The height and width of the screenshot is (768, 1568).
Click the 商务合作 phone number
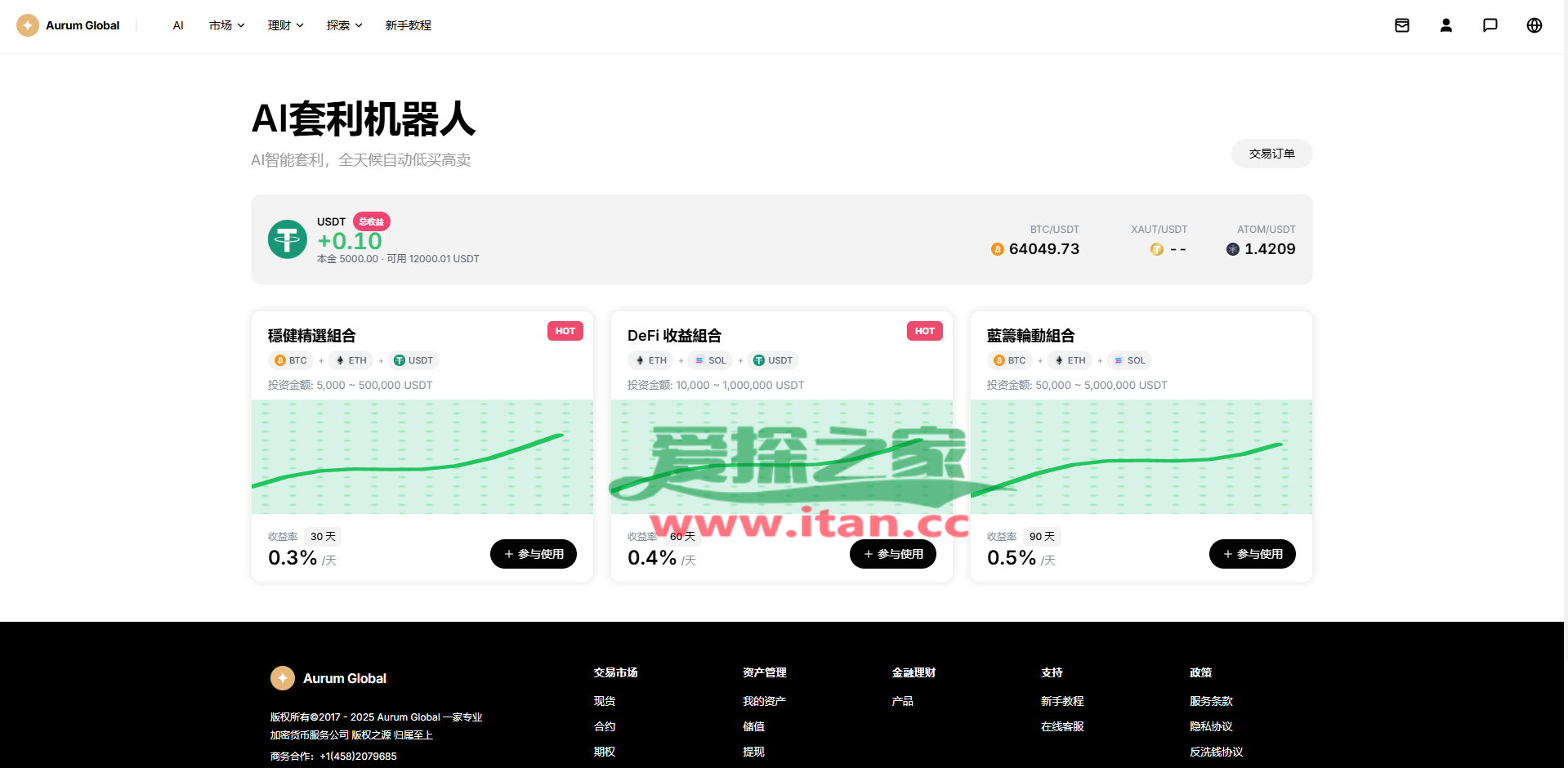point(359,757)
